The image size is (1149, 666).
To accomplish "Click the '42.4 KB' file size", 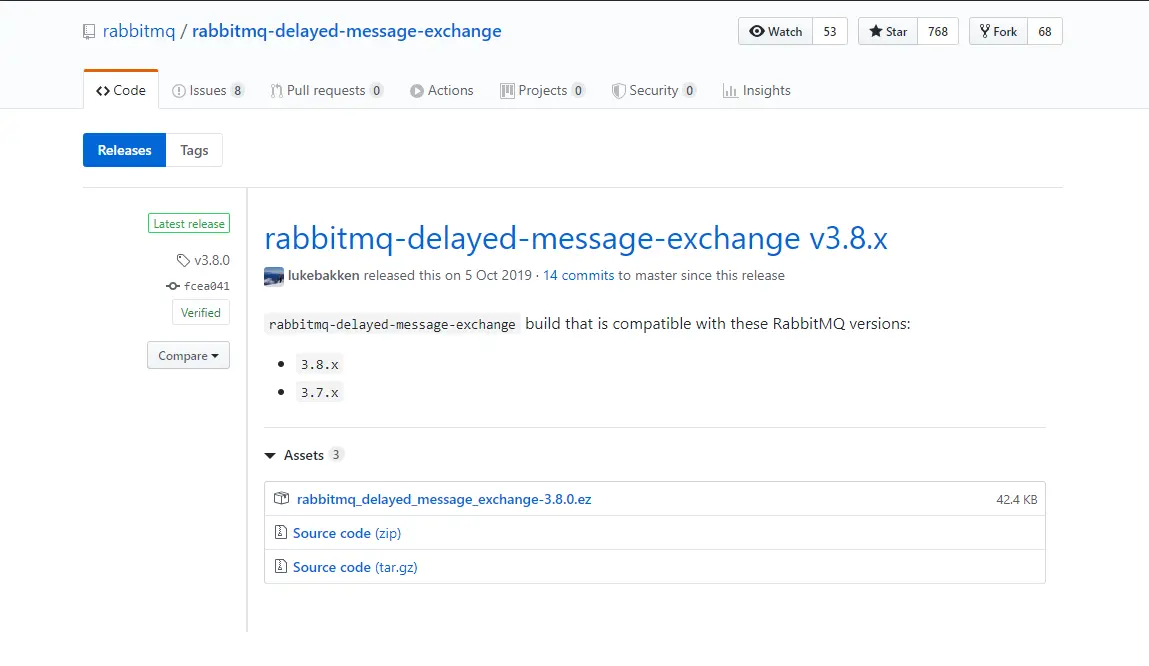I will [x=1016, y=500].
